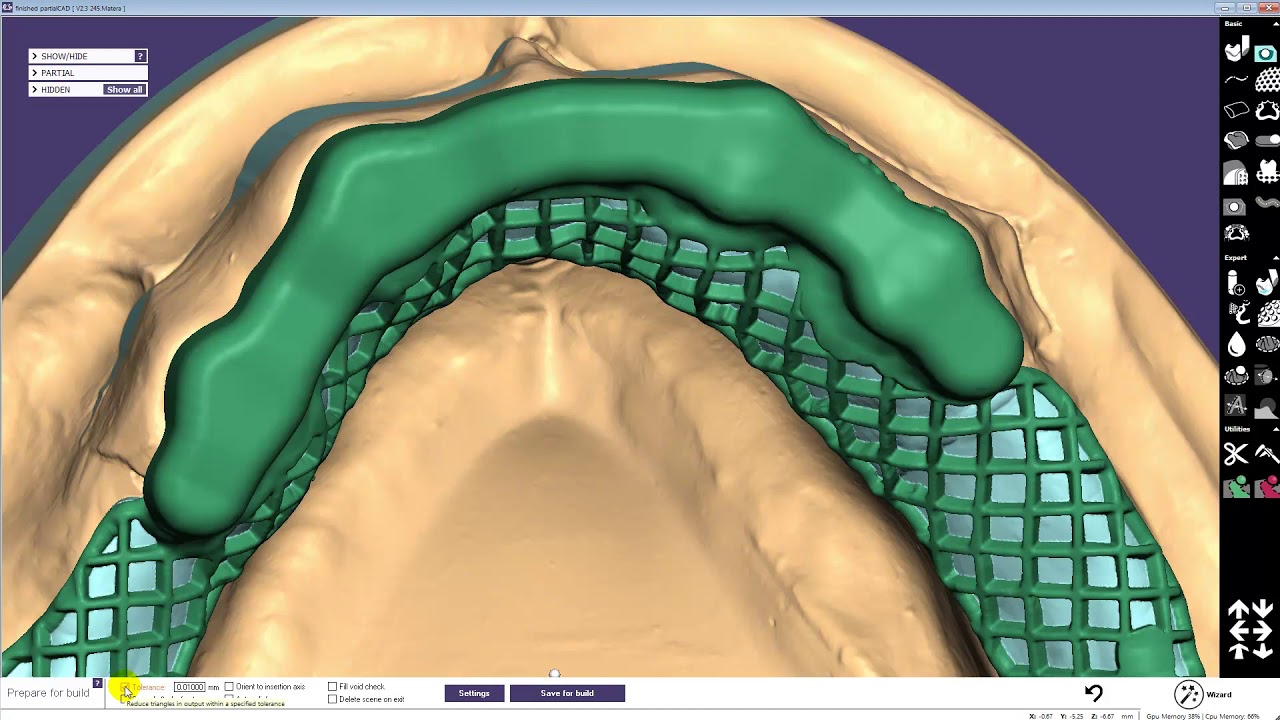Click the view orientation arrows widget
This screenshot has width=1280, height=720.
[x=1250, y=630]
